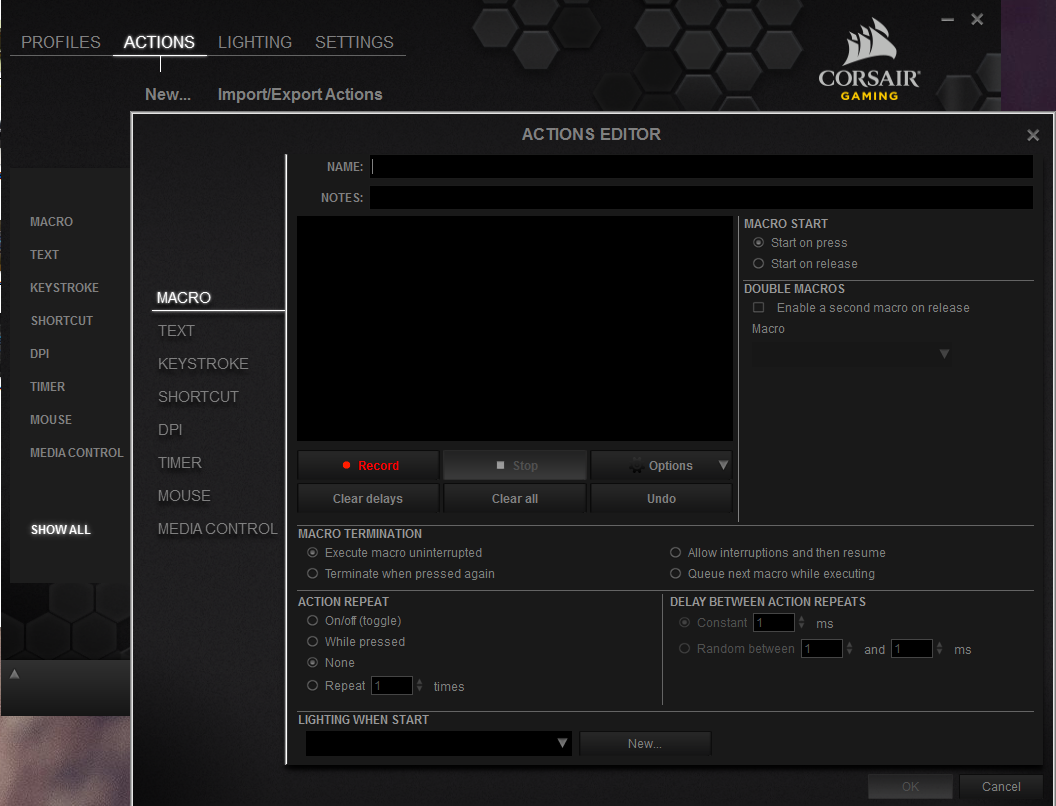Close the Actions Editor dialog

coord(1032,135)
